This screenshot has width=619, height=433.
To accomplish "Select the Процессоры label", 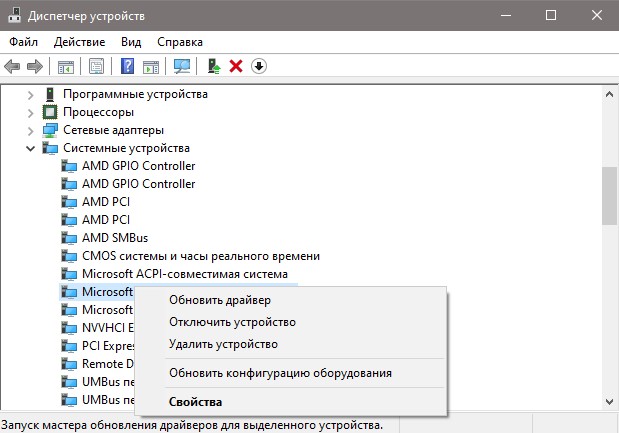I will [x=98, y=112].
